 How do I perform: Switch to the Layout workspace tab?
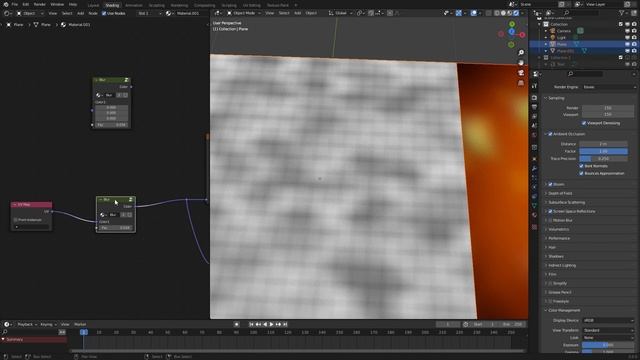point(93,5)
